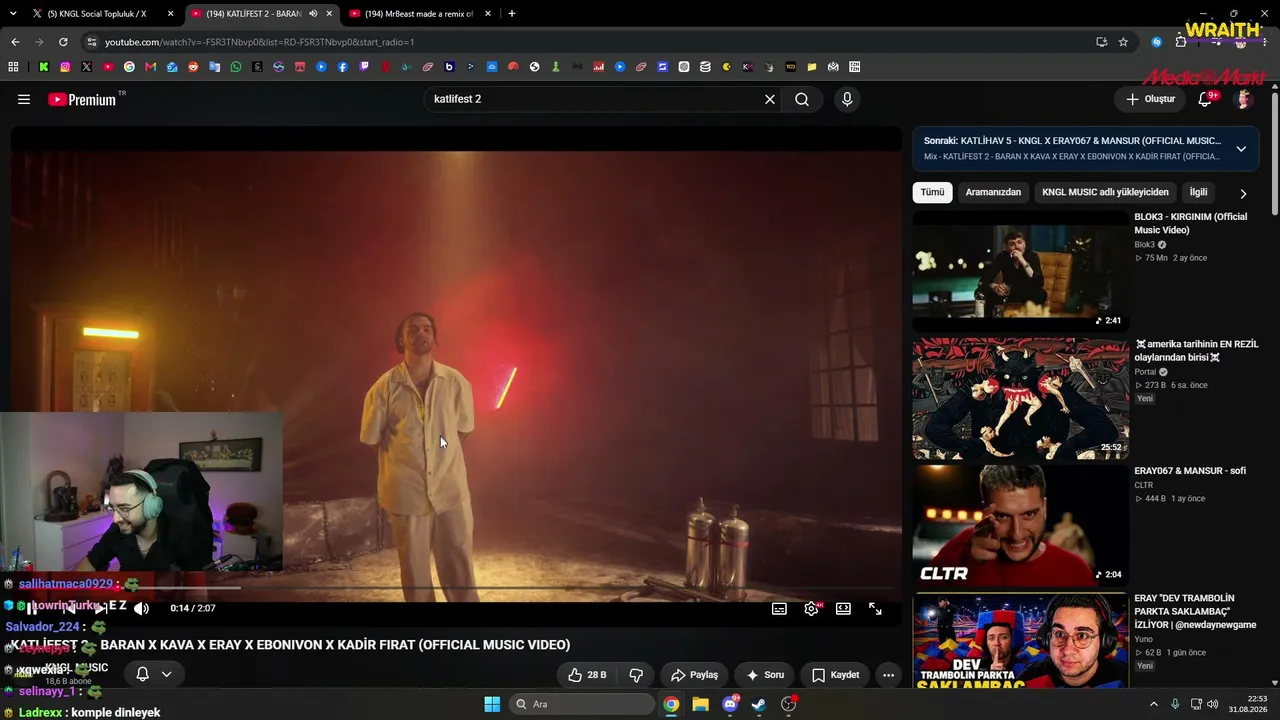Clear the search box with the X icon

point(770,99)
